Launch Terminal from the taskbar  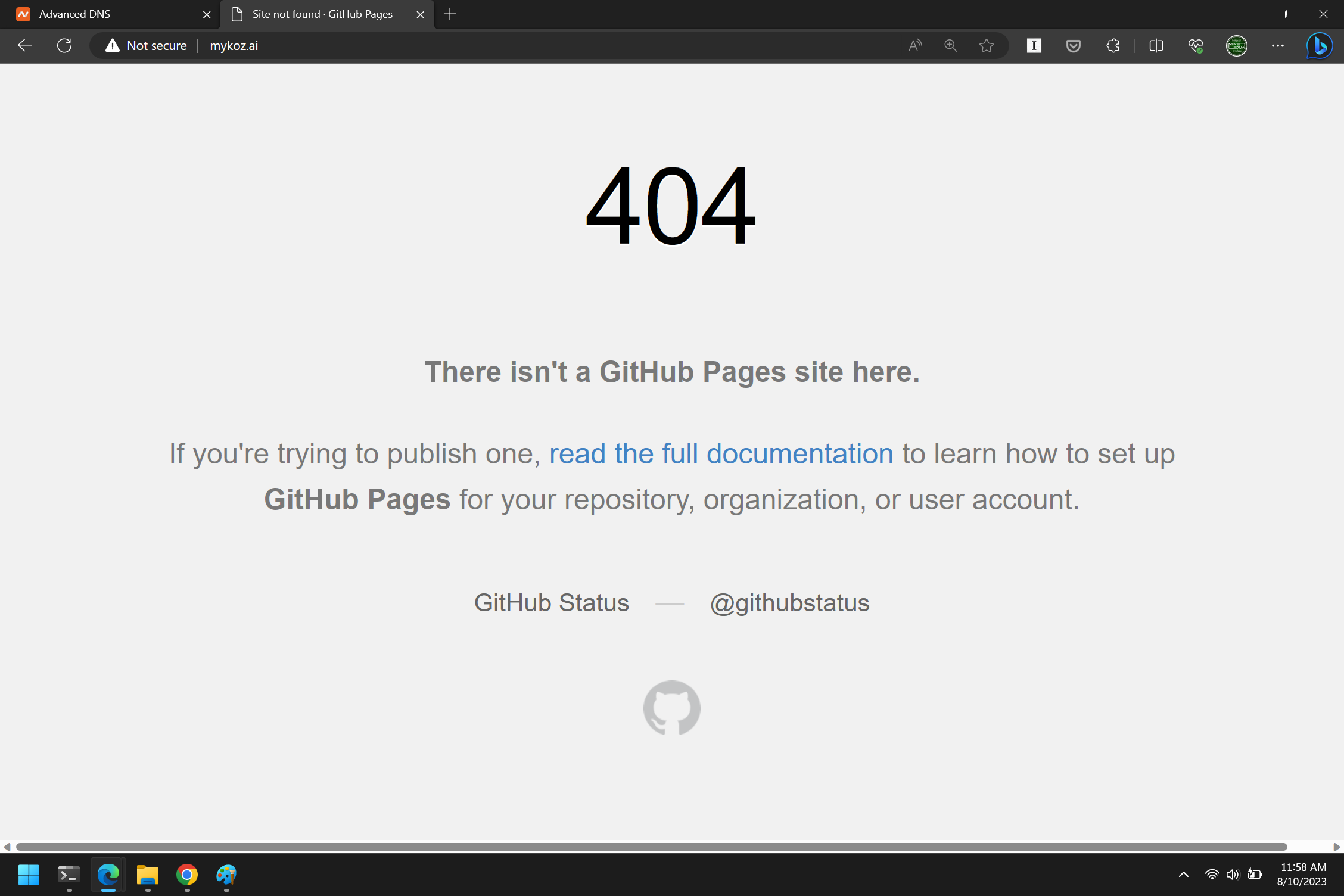69,875
